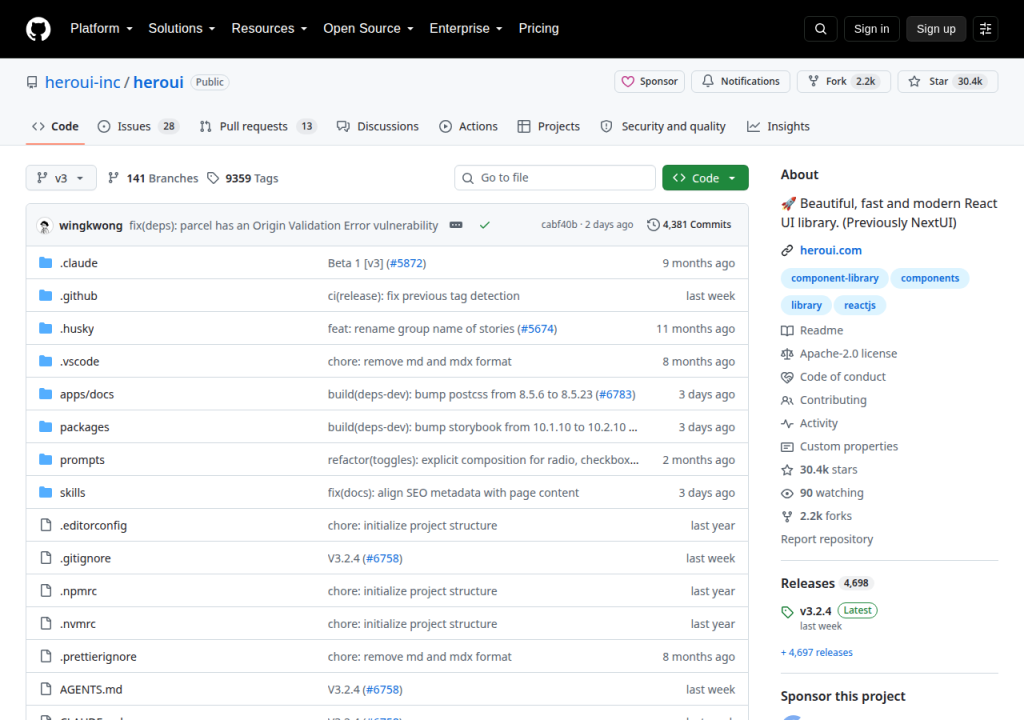Fork the heroui repository
Viewport: 1024px width, 720px height.
(x=844, y=82)
